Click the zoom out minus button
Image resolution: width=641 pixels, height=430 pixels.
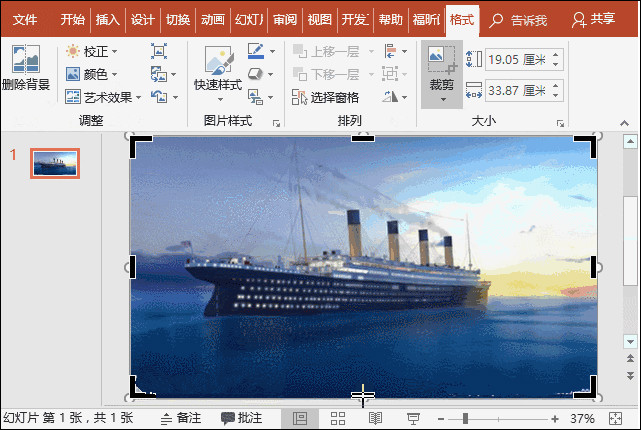pos(441,419)
